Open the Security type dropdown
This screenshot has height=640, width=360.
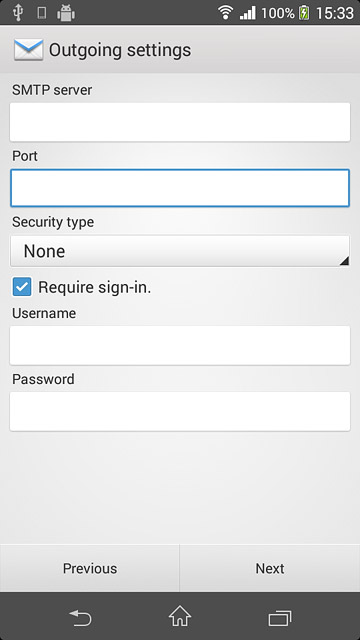pos(180,251)
